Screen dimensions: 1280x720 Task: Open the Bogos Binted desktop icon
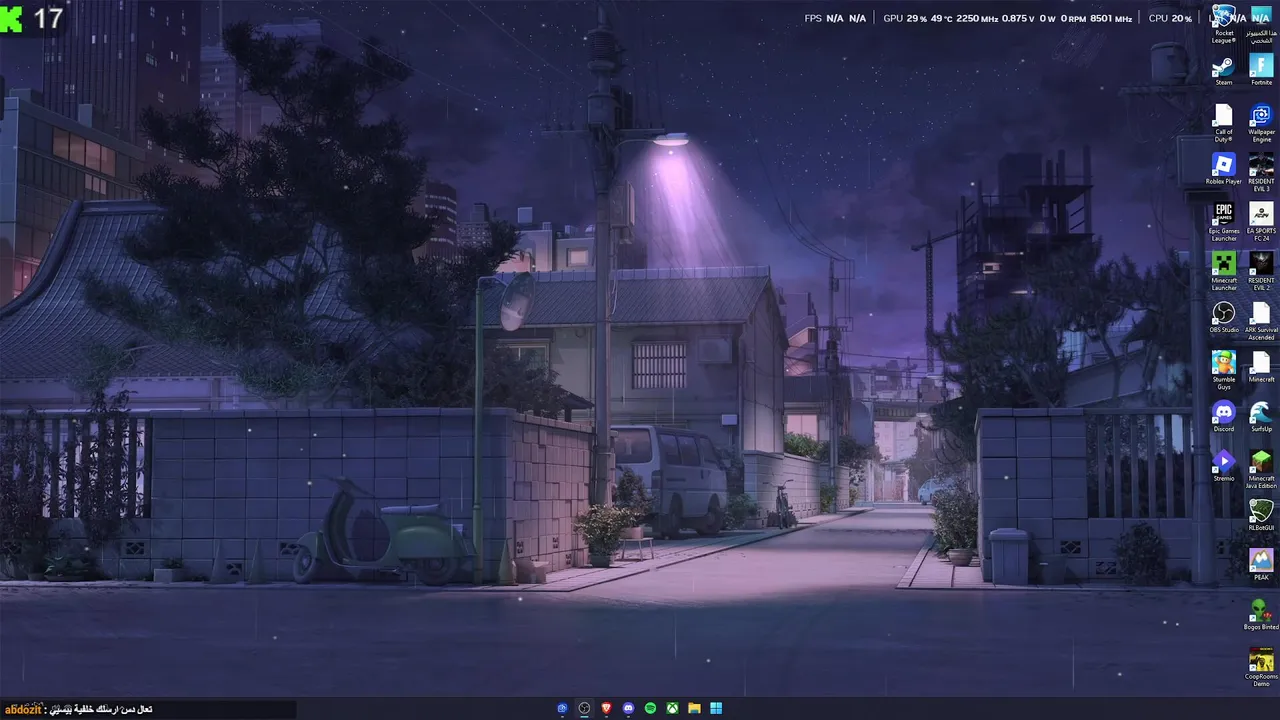pyautogui.click(x=1261, y=614)
